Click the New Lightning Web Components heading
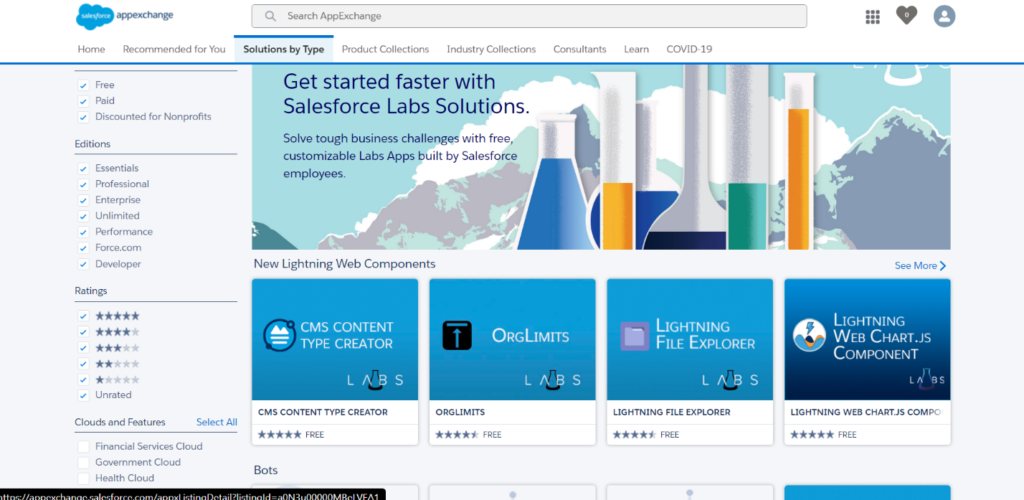1024x500 pixels. click(345, 264)
